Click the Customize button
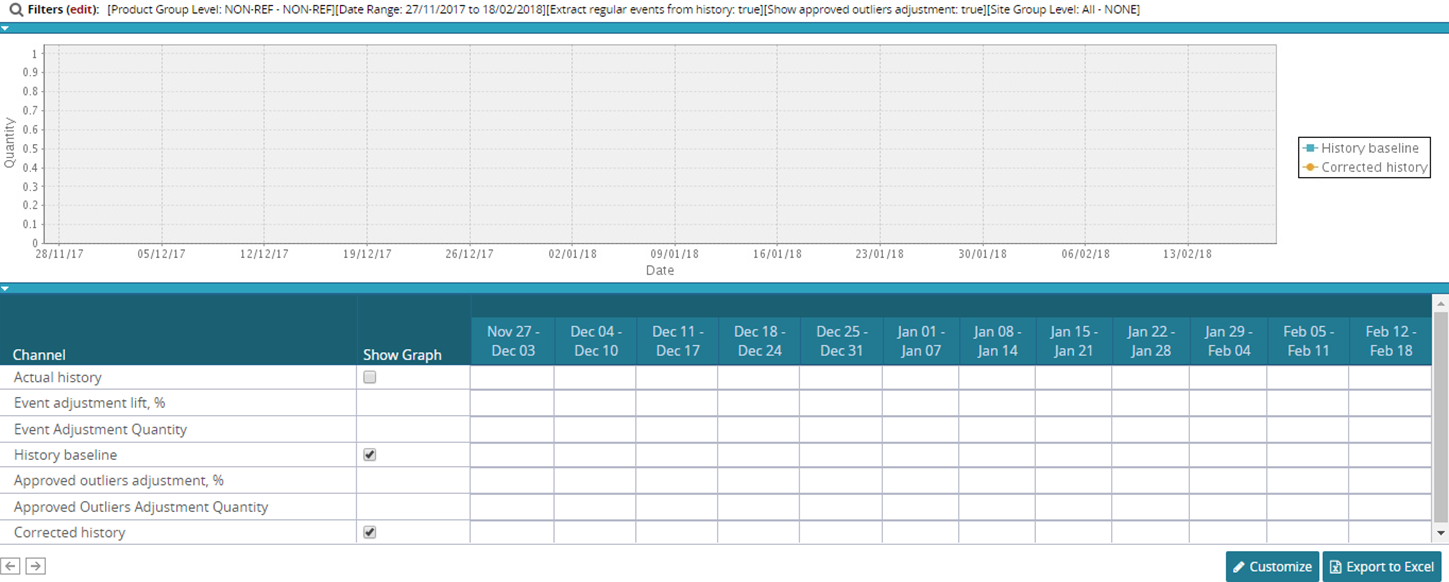Screen dimensions: 1449x582 tap(1272, 567)
